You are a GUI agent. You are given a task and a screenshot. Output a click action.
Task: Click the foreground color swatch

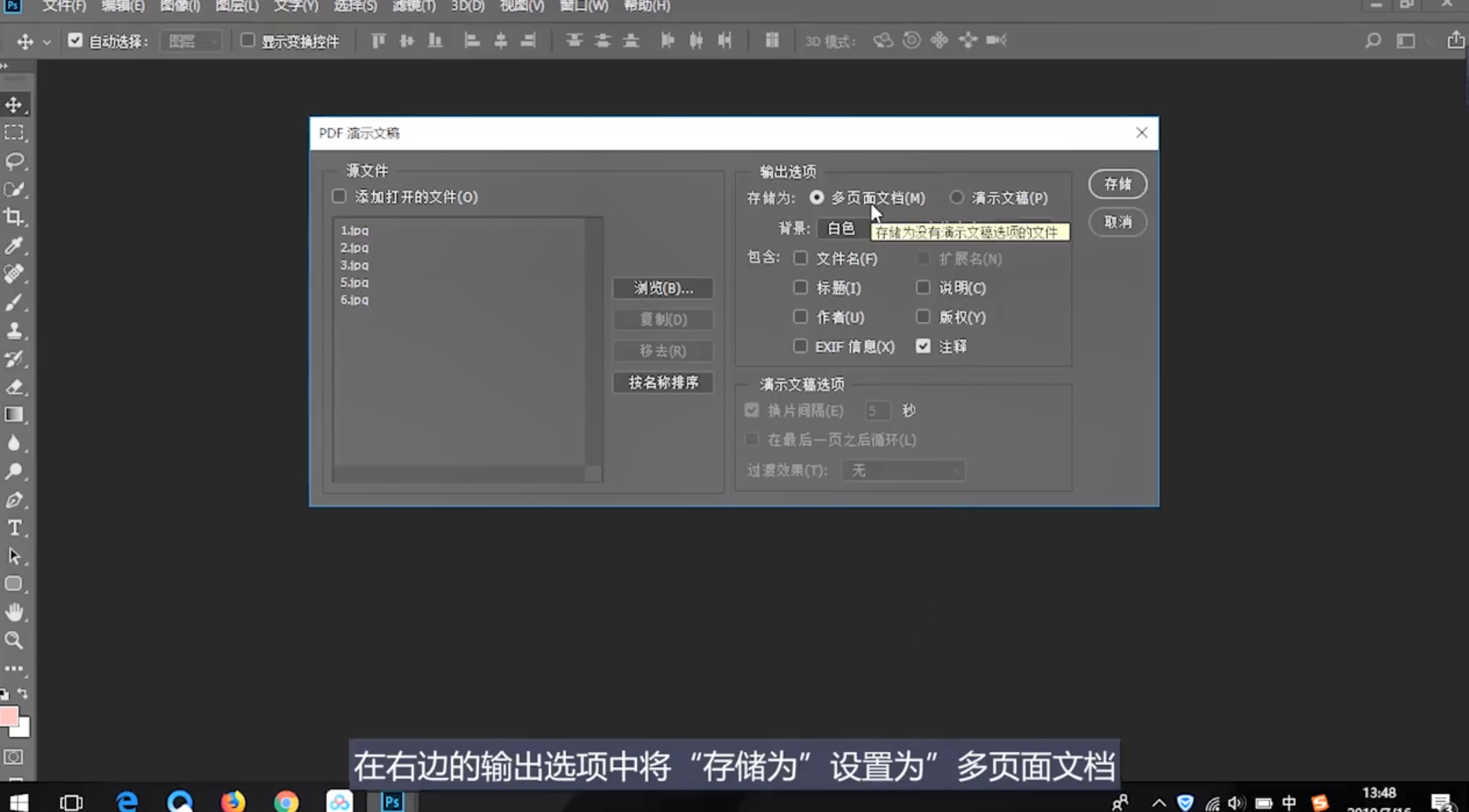[8, 716]
